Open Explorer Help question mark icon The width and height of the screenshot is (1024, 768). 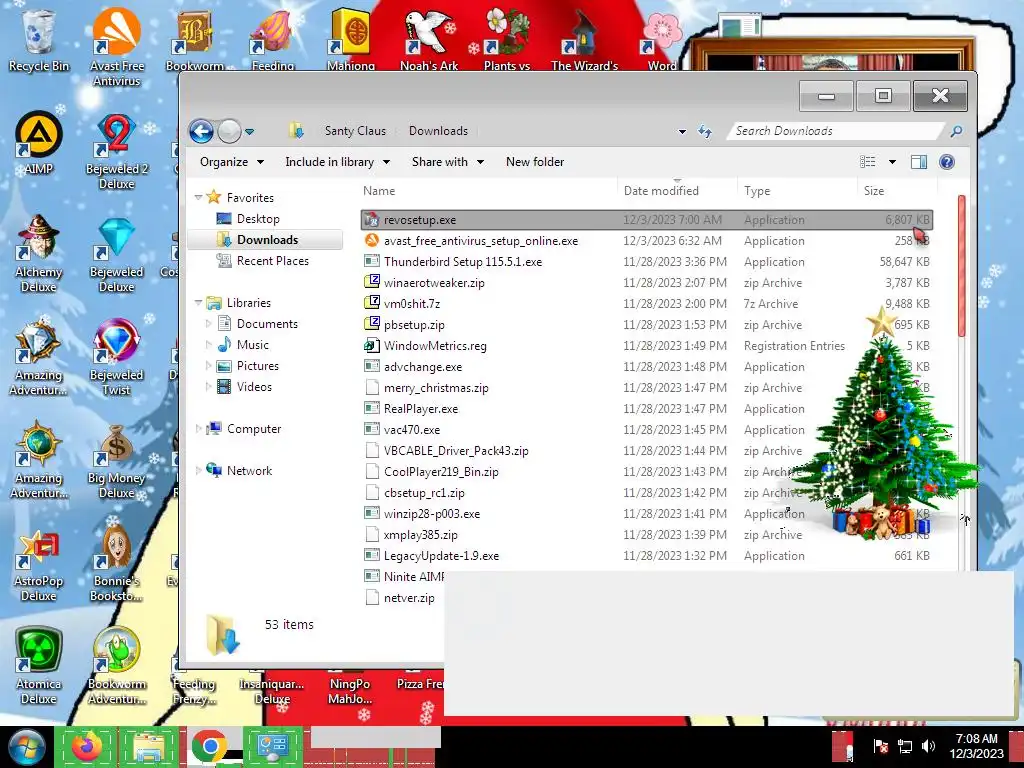click(x=946, y=162)
